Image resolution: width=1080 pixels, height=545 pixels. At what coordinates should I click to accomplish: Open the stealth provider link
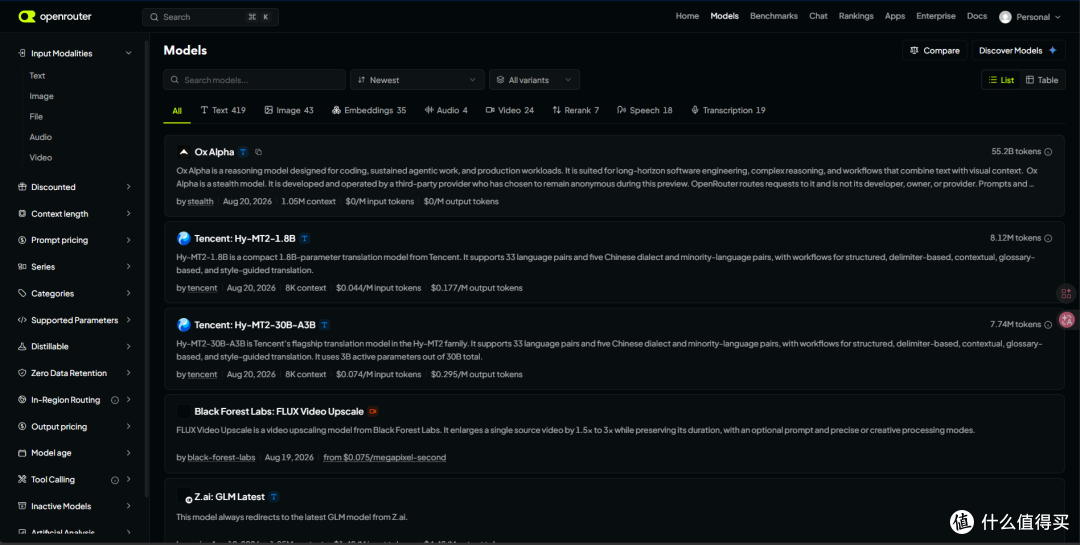(200, 202)
